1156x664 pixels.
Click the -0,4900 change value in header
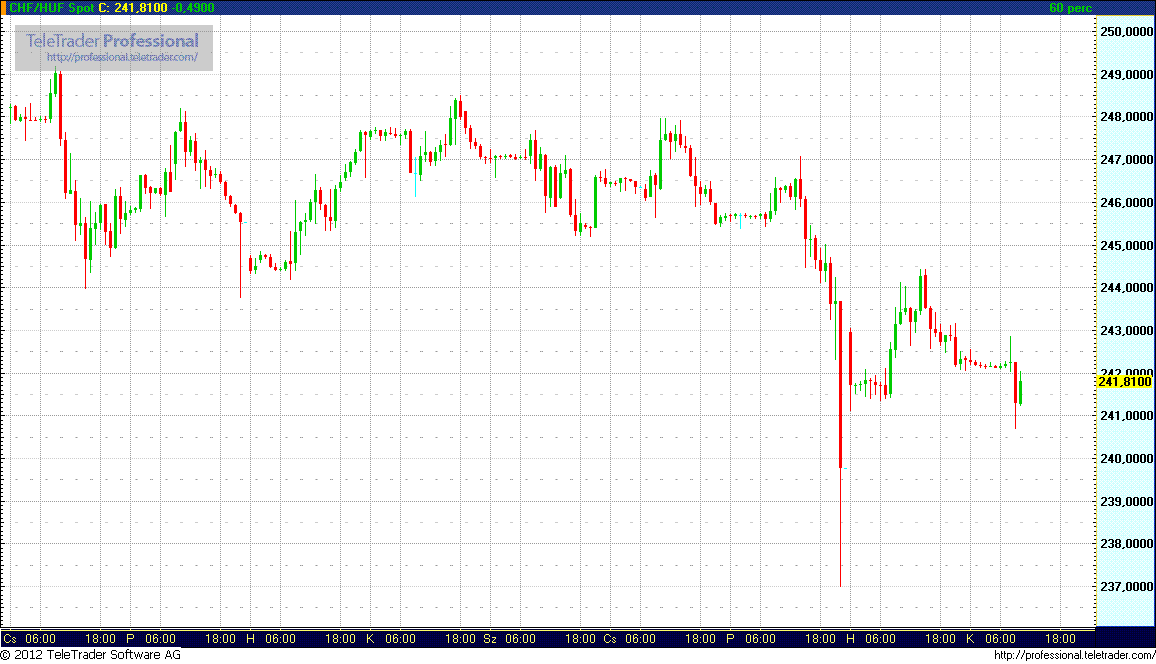coord(193,7)
